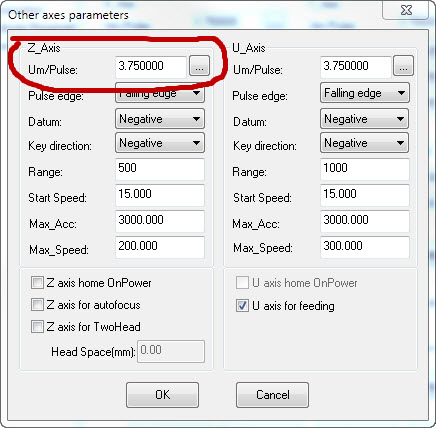Select the U_Axis Range field showing 1000
This screenshot has height=428, width=436.
[x=365, y=169]
